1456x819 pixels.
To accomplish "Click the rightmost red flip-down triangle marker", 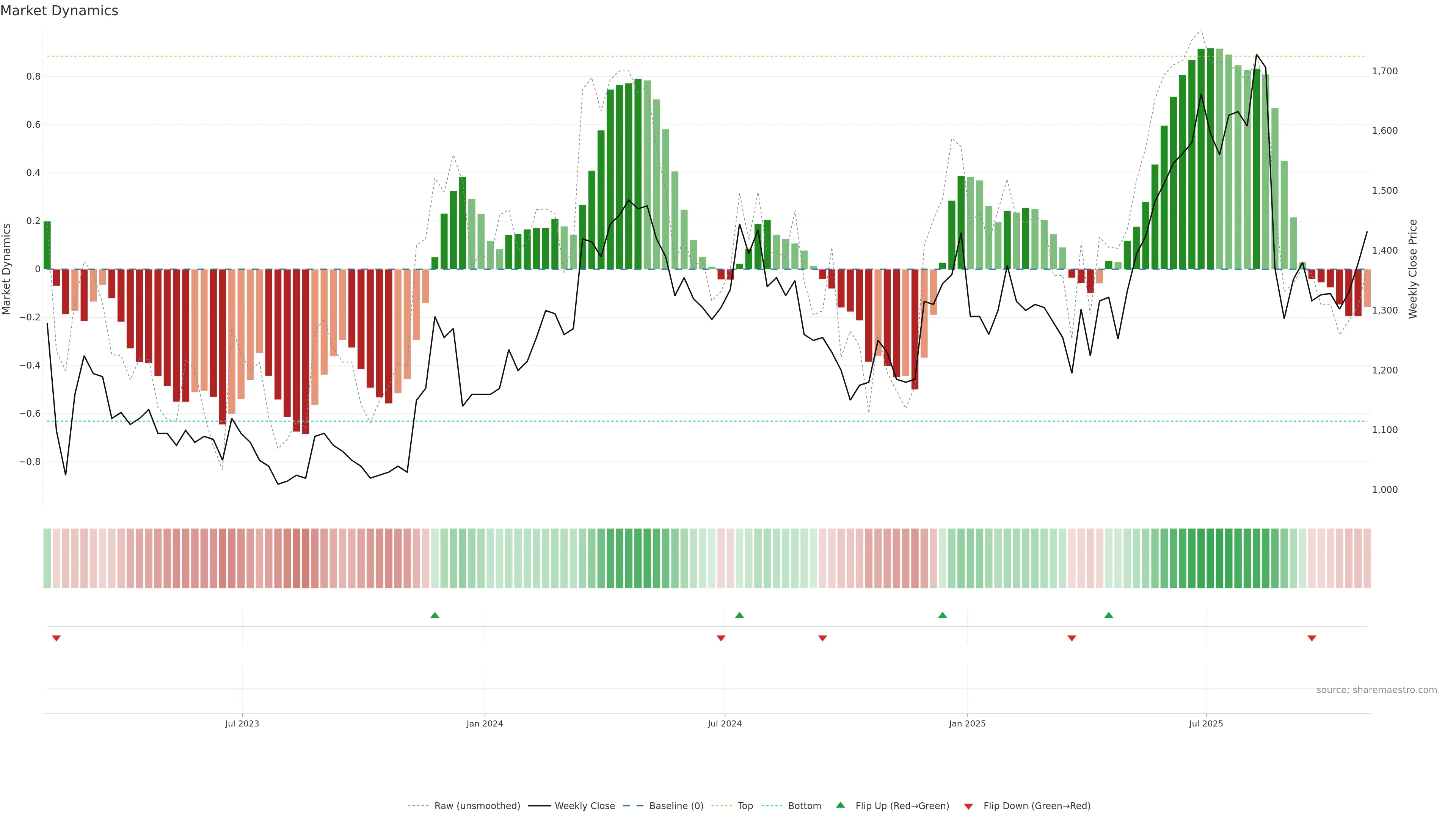I will pos(1312,638).
